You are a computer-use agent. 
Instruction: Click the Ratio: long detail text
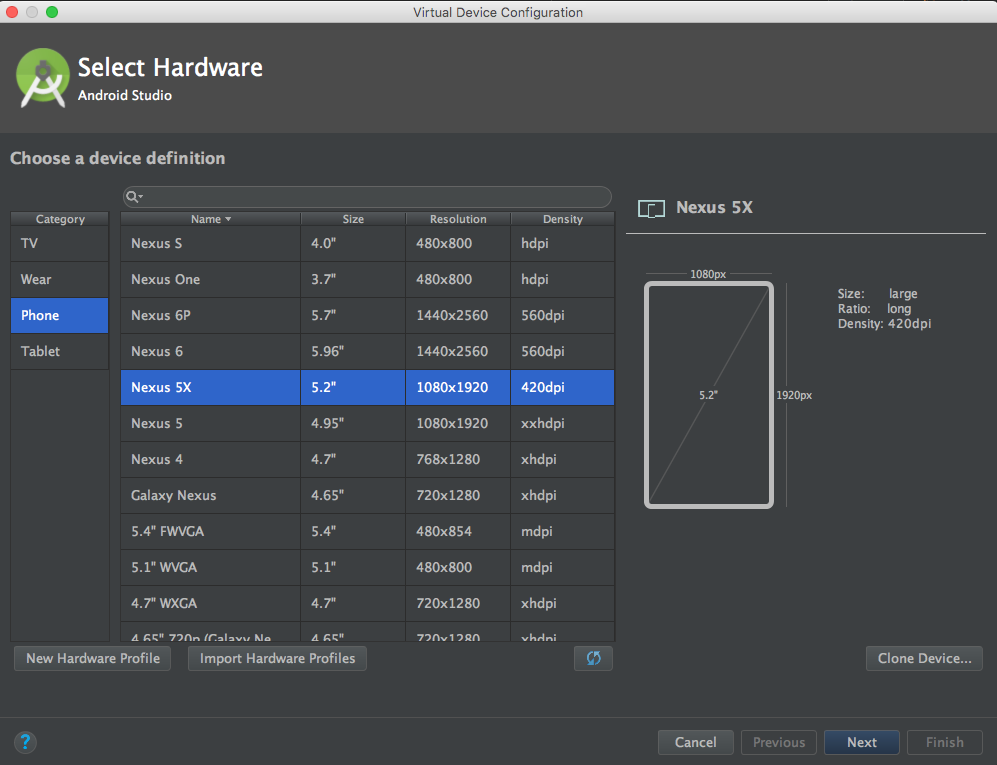(x=874, y=309)
